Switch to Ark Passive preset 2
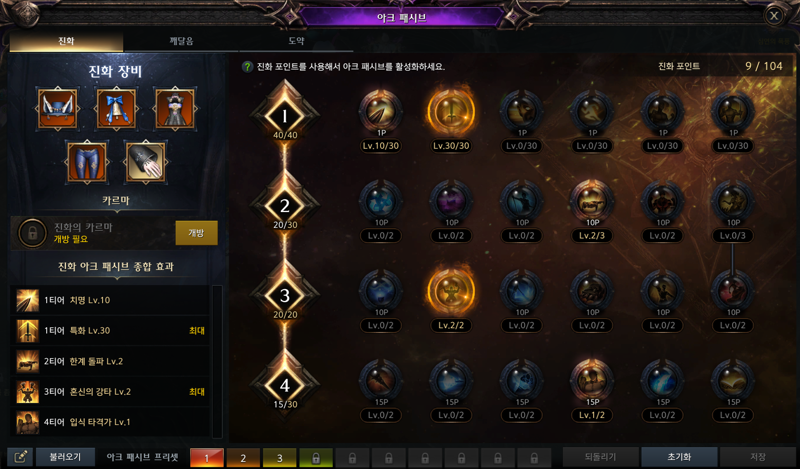Image resolution: width=800 pixels, height=469 pixels. pos(243,458)
